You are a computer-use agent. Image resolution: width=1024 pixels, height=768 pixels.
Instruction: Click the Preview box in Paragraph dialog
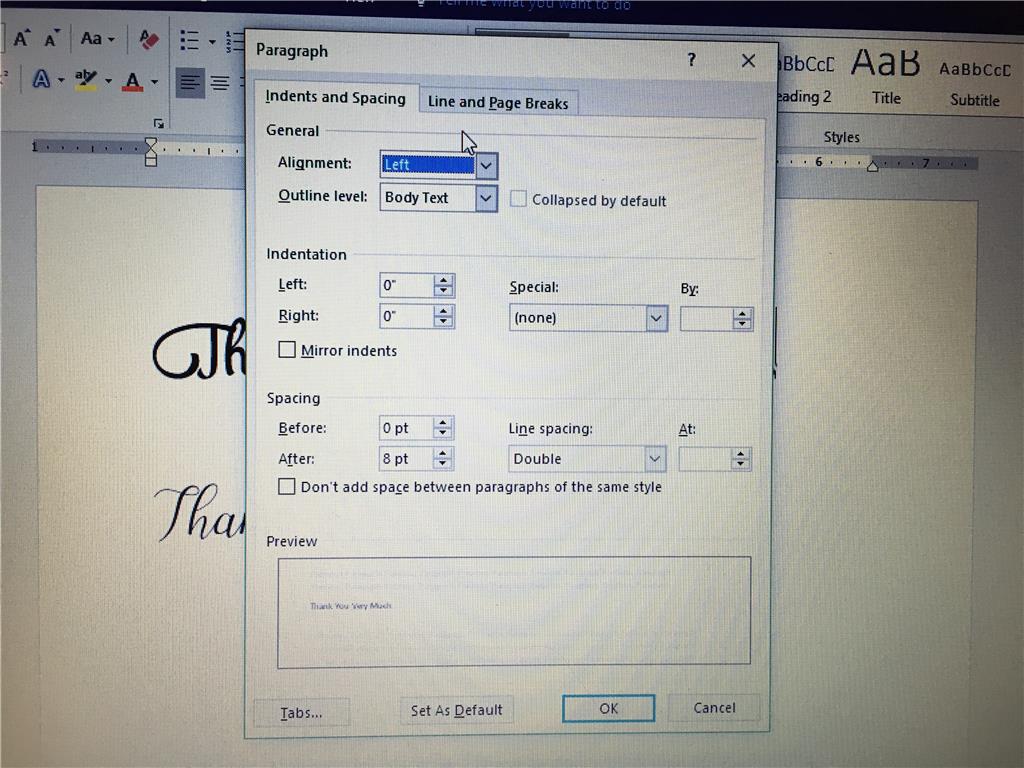(x=514, y=612)
